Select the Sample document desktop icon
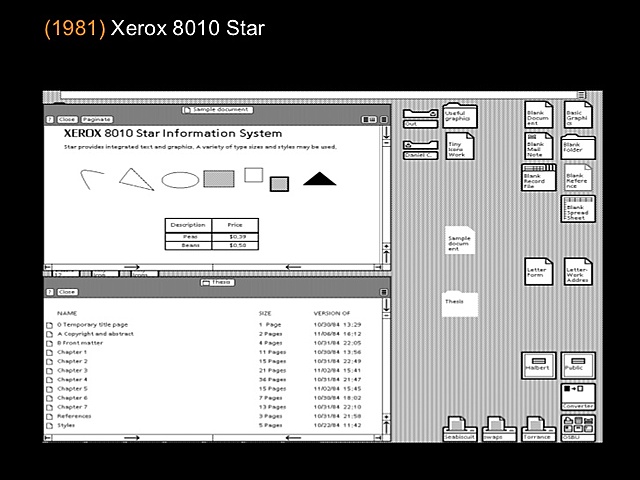The height and width of the screenshot is (480, 640). click(x=460, y=240)
